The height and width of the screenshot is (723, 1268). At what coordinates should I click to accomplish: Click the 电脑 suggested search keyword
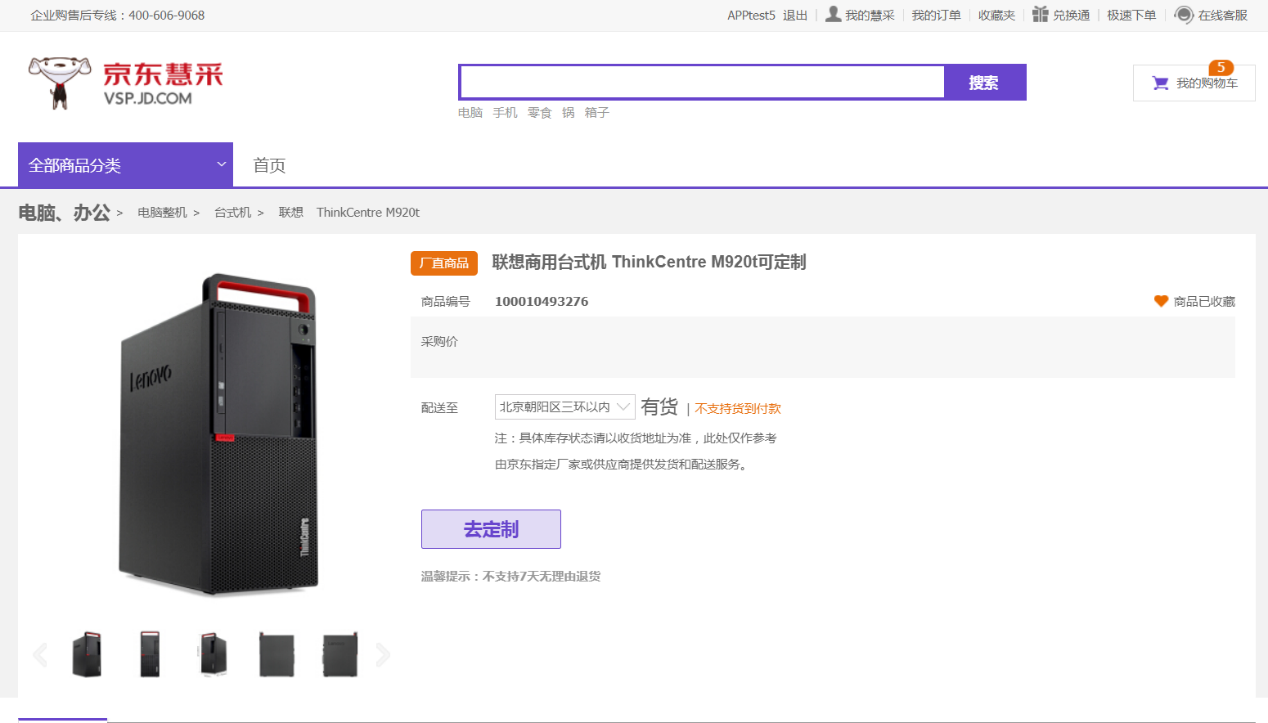(470, 113)
